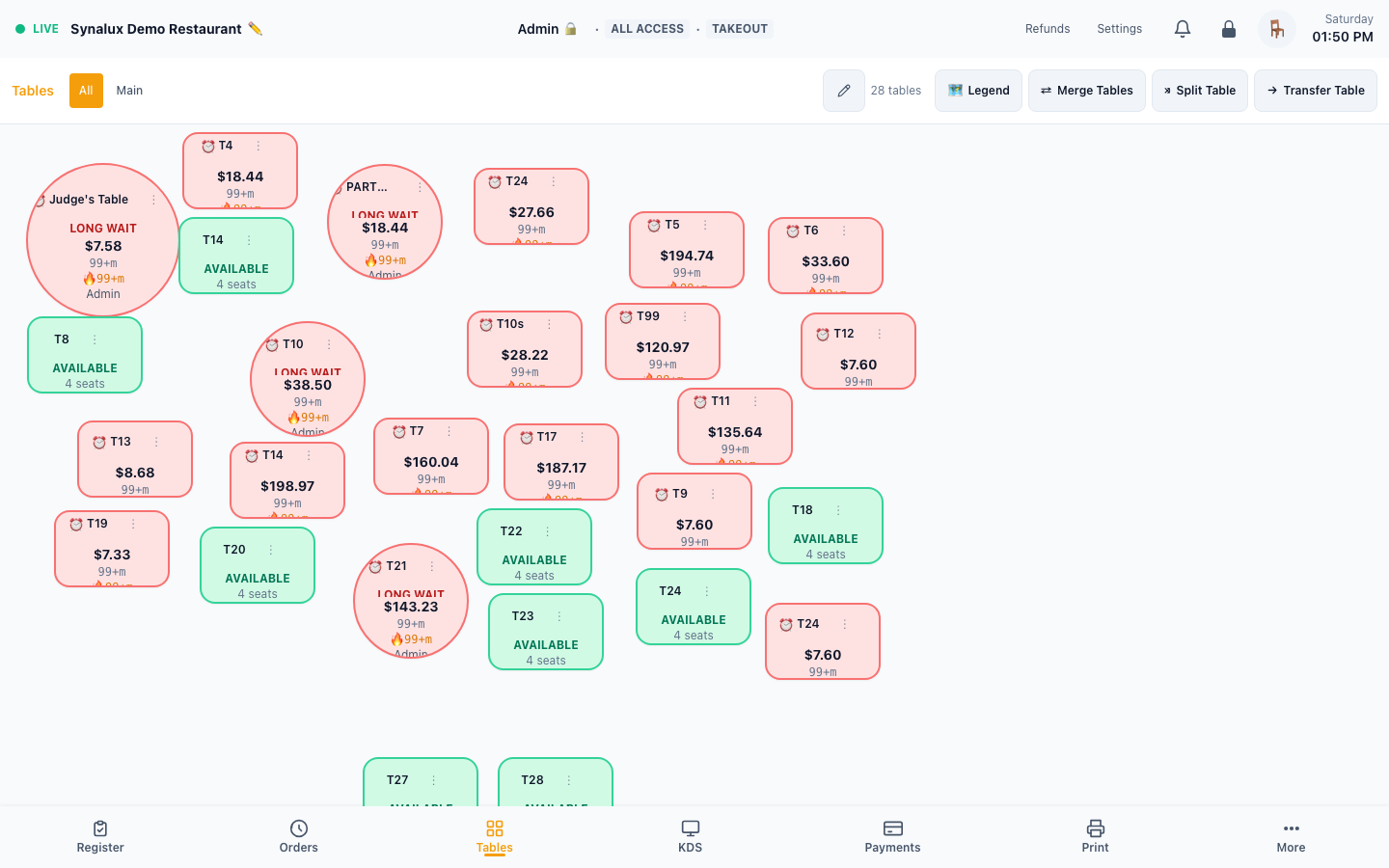
Task: Open the More menu with three dots
Action: click(1291, 836)
